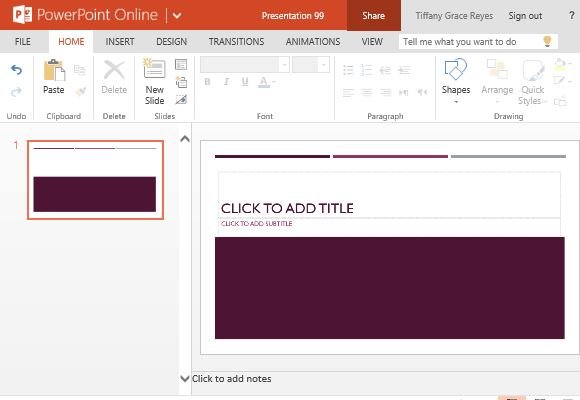Expand the PowerPoint Online app chevron
This screenshot has width=580, height=400.
[177, 16]
